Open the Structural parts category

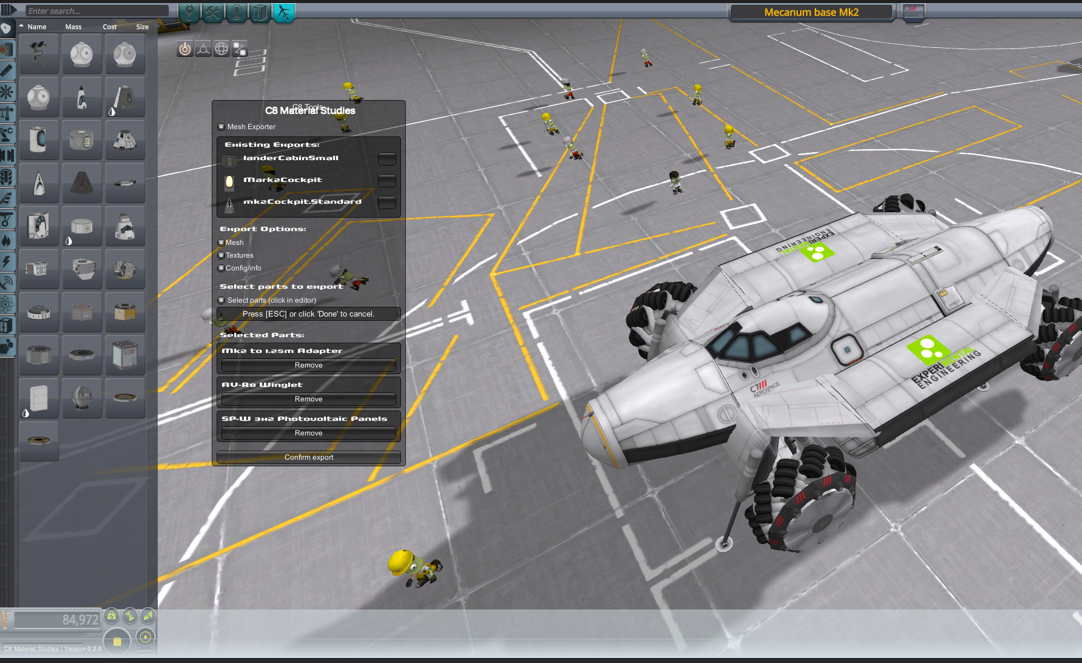pos(7,113)
